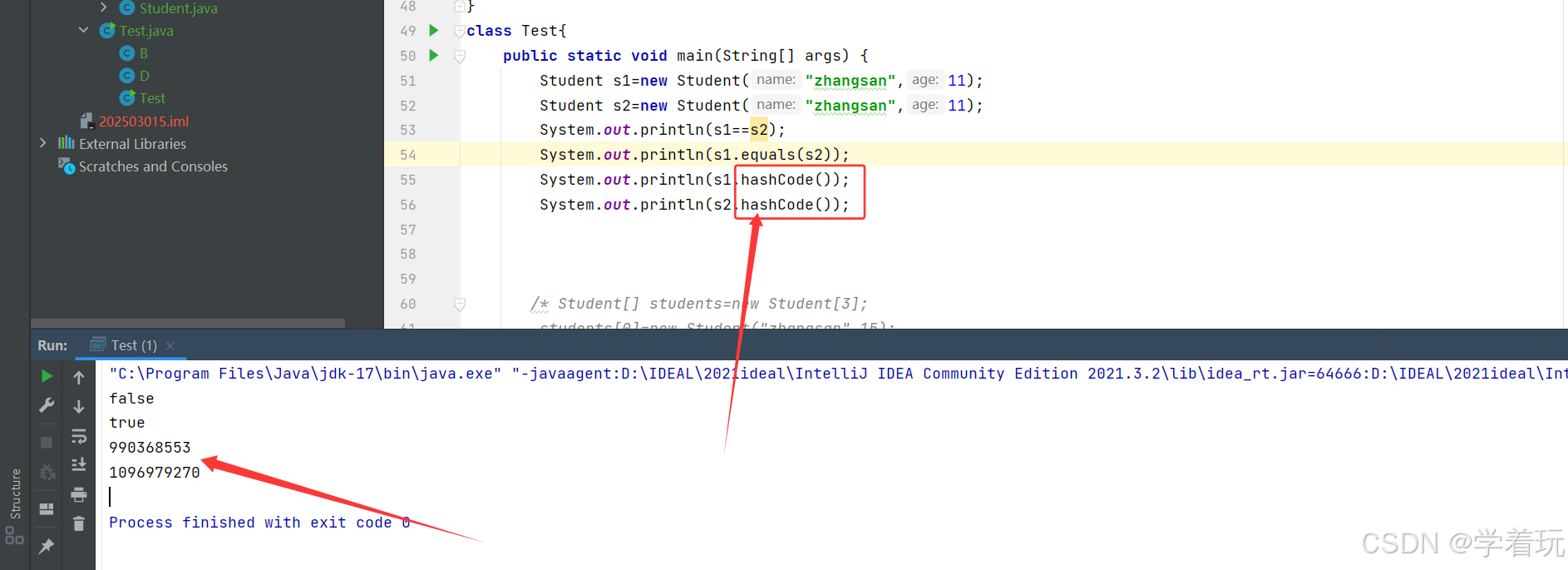This screenshot has height=570, width=1568.
Task: Expand the Student.java tree node
Action: [x=103, y=7]
